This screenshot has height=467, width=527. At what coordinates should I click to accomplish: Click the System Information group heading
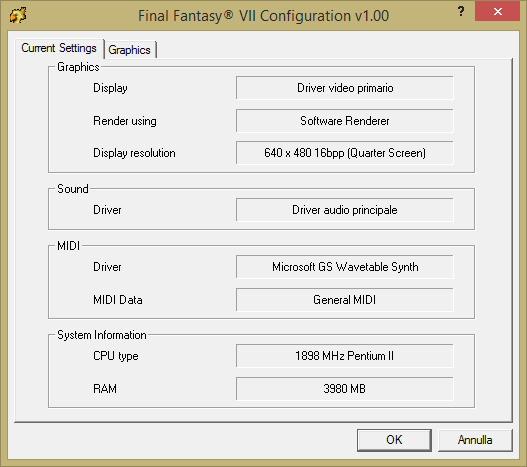point(102,335)
